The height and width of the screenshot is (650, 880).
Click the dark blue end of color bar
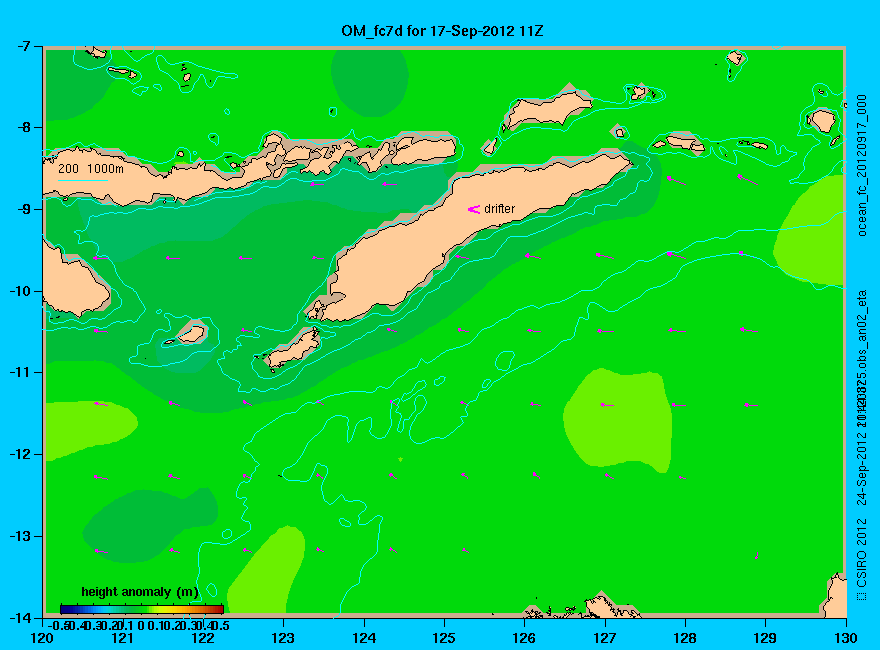pyautogui.click(x=66, y=609)
